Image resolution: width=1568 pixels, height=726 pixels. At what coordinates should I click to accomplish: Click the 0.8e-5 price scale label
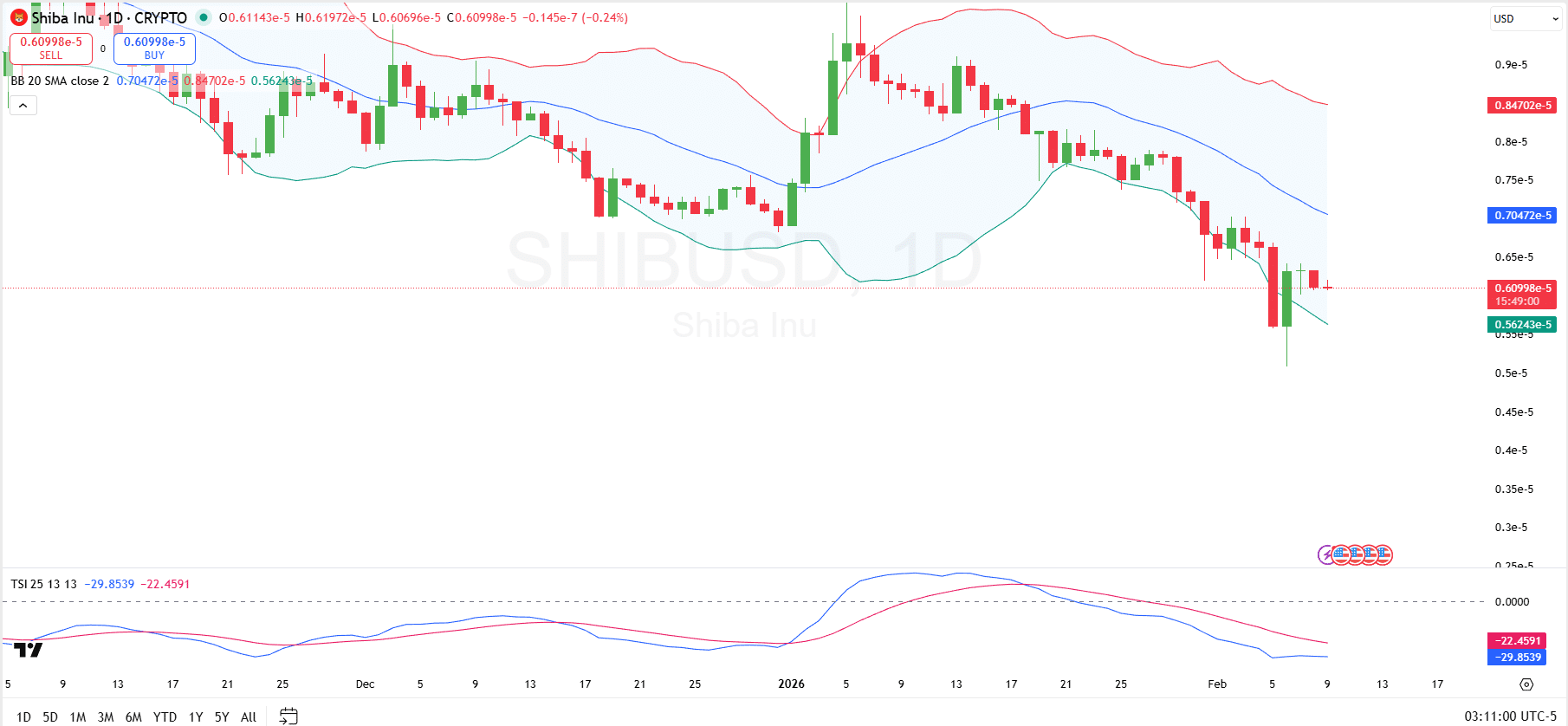click(1512, 142)
